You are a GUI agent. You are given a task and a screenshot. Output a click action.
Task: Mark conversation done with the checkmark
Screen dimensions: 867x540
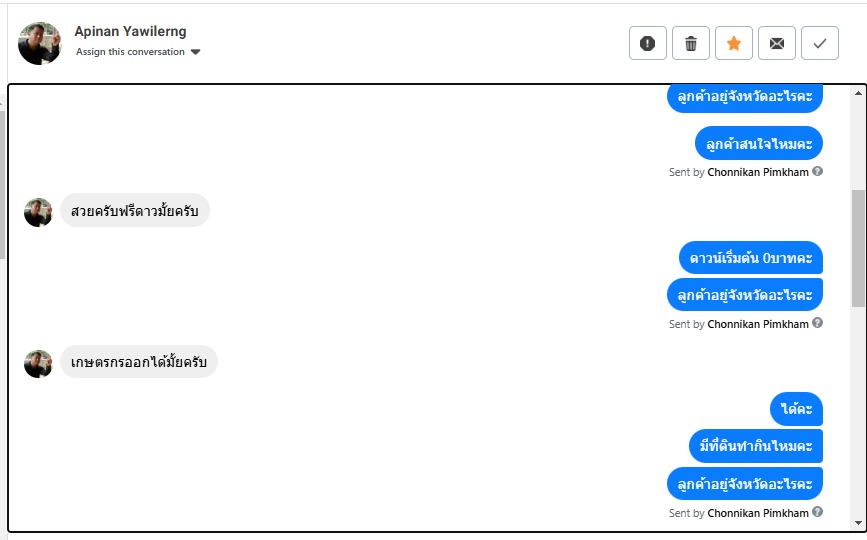coord(819,43)
